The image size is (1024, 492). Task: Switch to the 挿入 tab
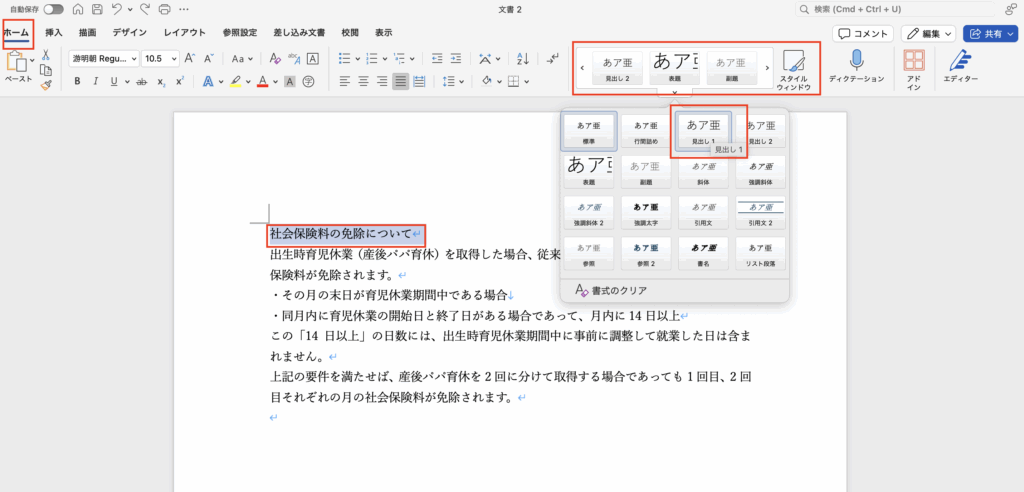point(54,33)
